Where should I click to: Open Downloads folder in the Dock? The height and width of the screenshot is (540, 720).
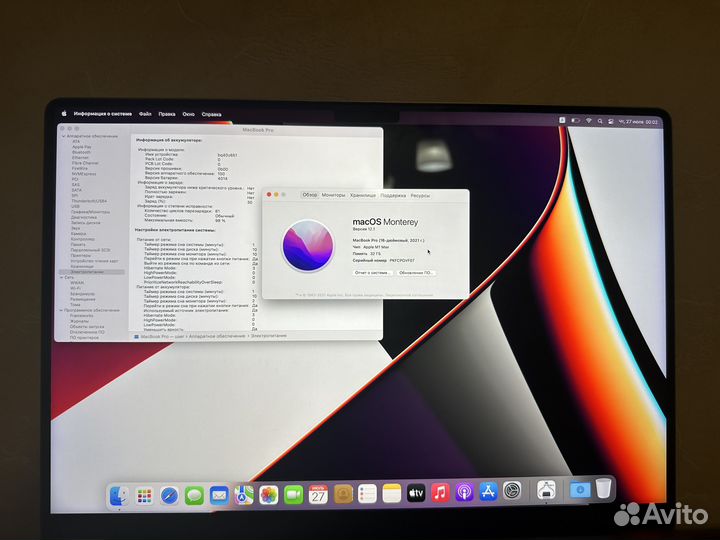point(580,489)
